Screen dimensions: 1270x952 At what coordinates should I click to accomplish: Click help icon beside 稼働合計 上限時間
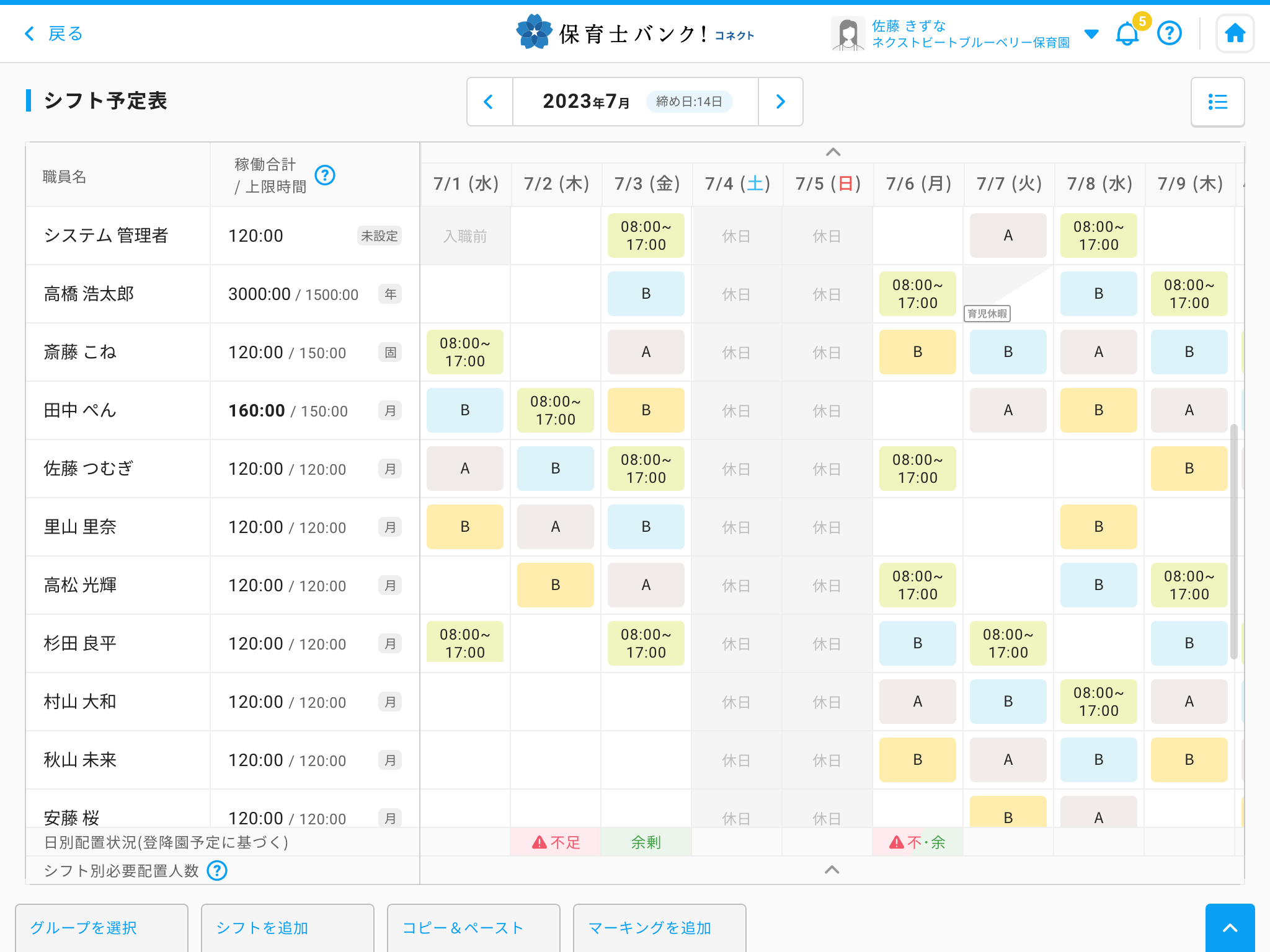pos(325,175)
